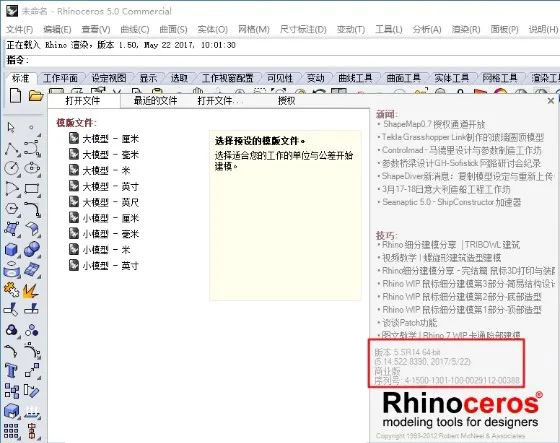Click the Join puzzle-piece icon
560x443 pixels.
tap(11, 290)
